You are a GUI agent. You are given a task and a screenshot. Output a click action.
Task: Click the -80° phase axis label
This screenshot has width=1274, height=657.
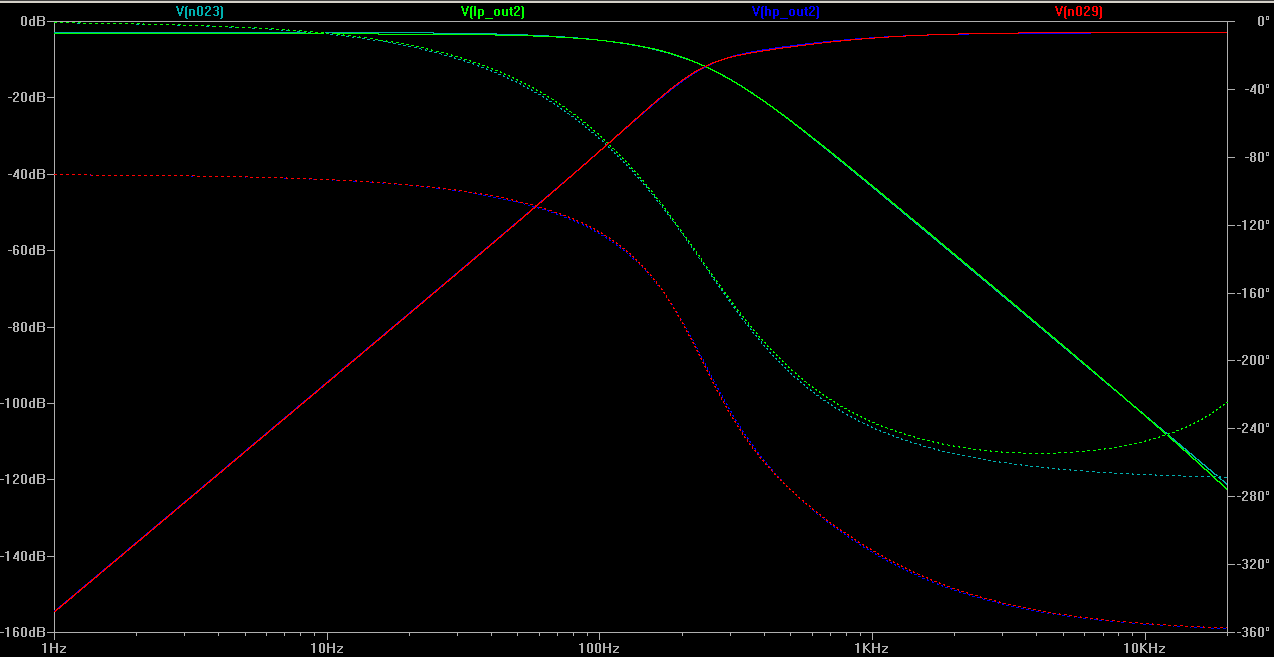tap(1255, 157)
